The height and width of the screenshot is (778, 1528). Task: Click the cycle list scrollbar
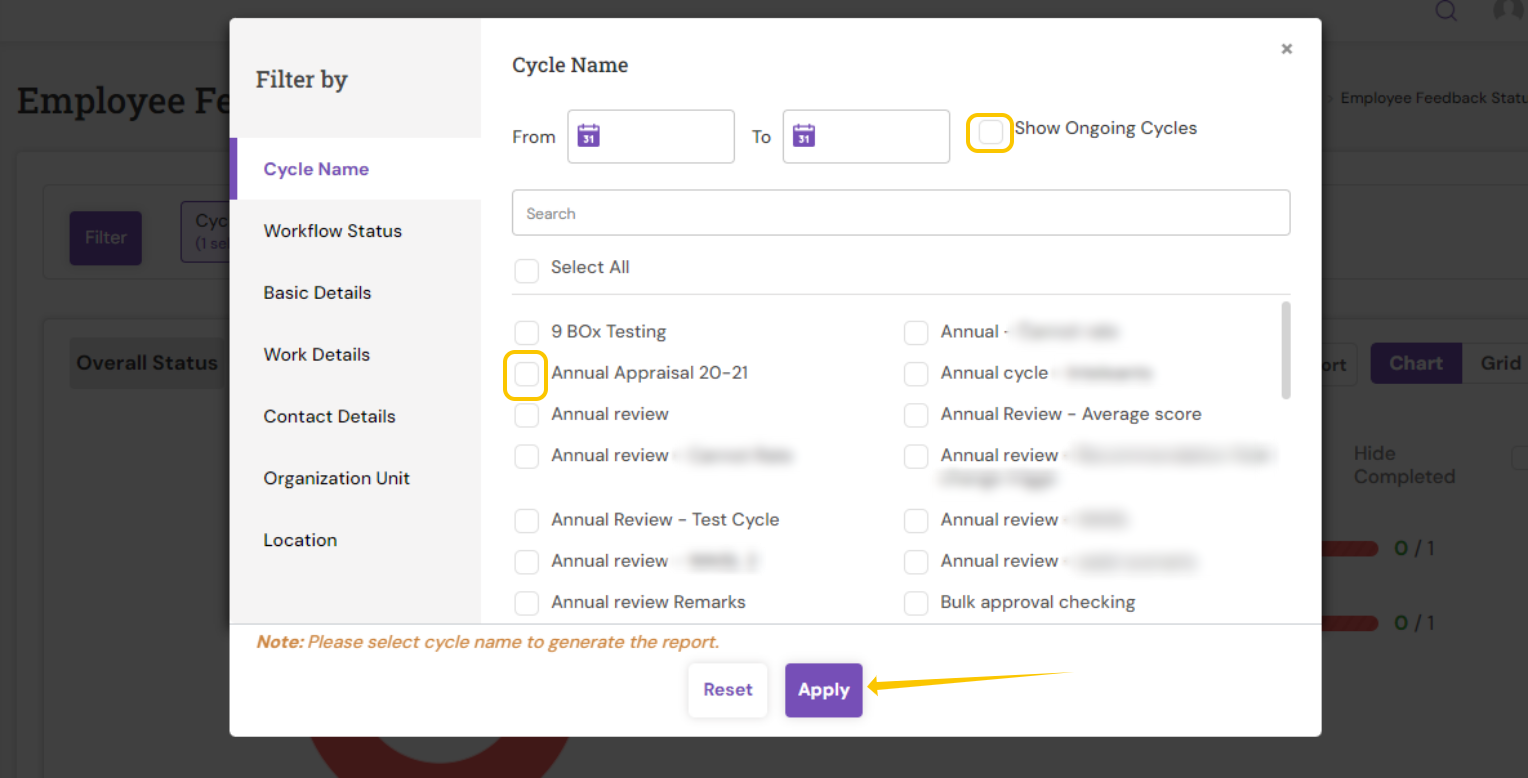1286,350
